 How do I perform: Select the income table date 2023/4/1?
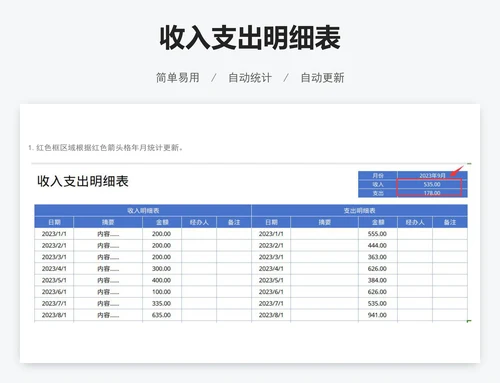[54, 269]
